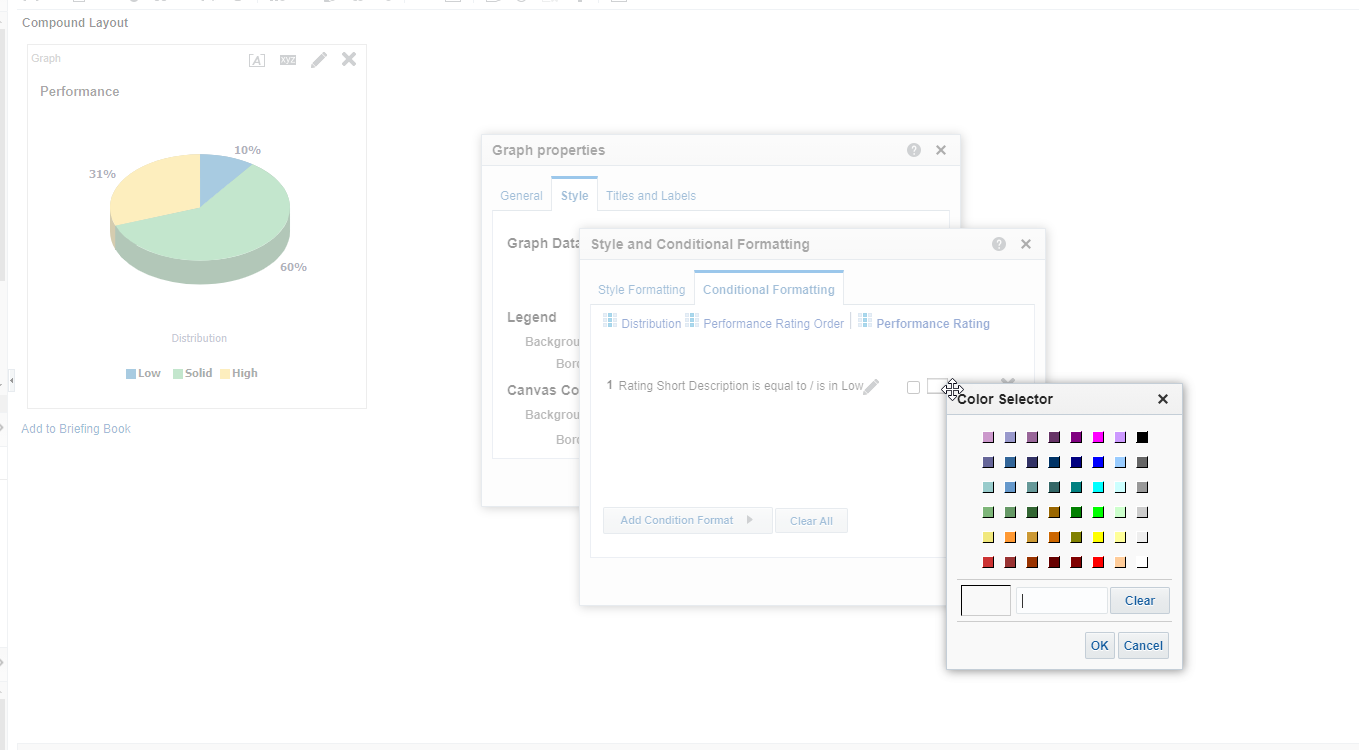The height and width of the screenshot is (750, 1359).
Task: Open the Style Formatting tab
Action: pos(640,289)
